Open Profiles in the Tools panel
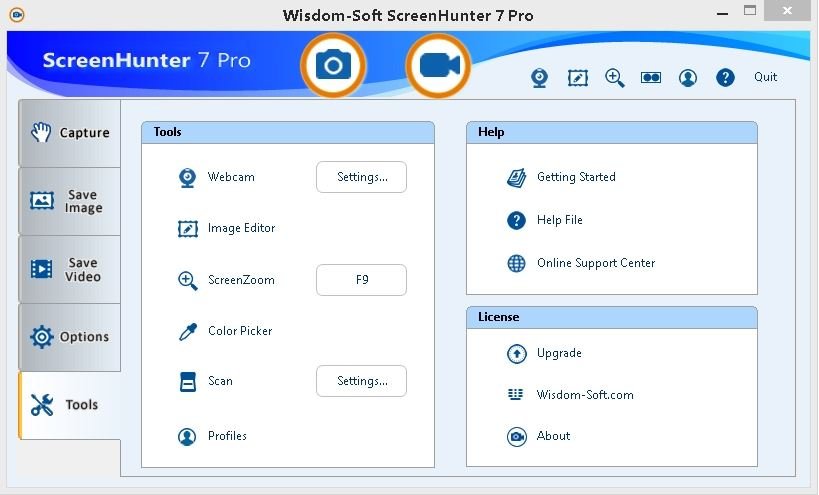 (226, 436)
